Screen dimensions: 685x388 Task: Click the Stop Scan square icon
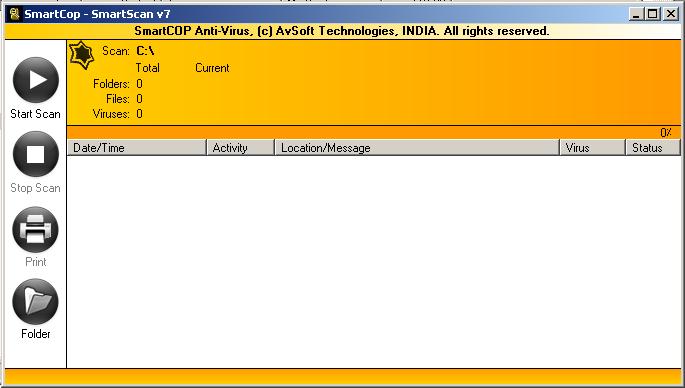point(36,154)
